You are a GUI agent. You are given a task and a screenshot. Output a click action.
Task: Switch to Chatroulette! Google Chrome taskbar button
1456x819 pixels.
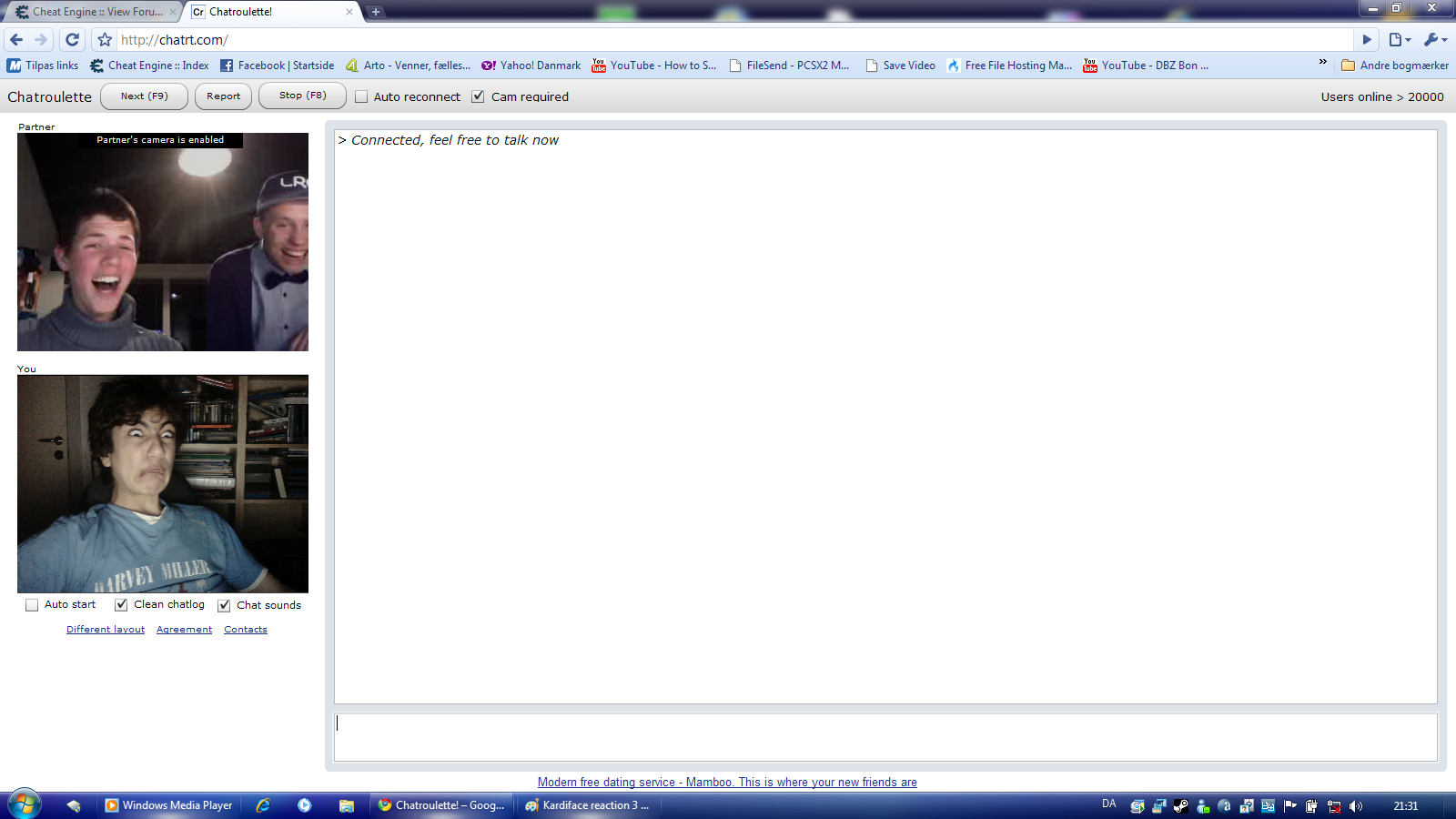441,805
